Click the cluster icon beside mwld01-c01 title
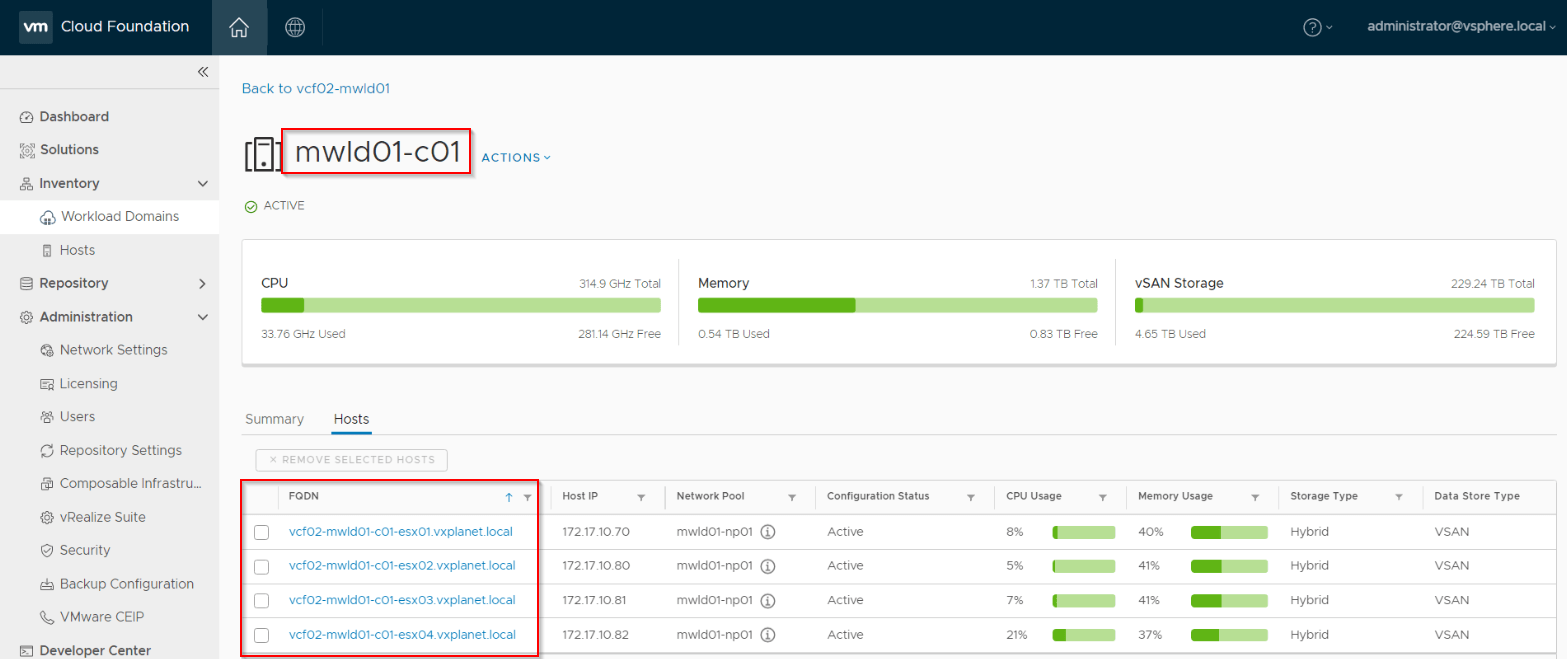 tap(262, 154)
